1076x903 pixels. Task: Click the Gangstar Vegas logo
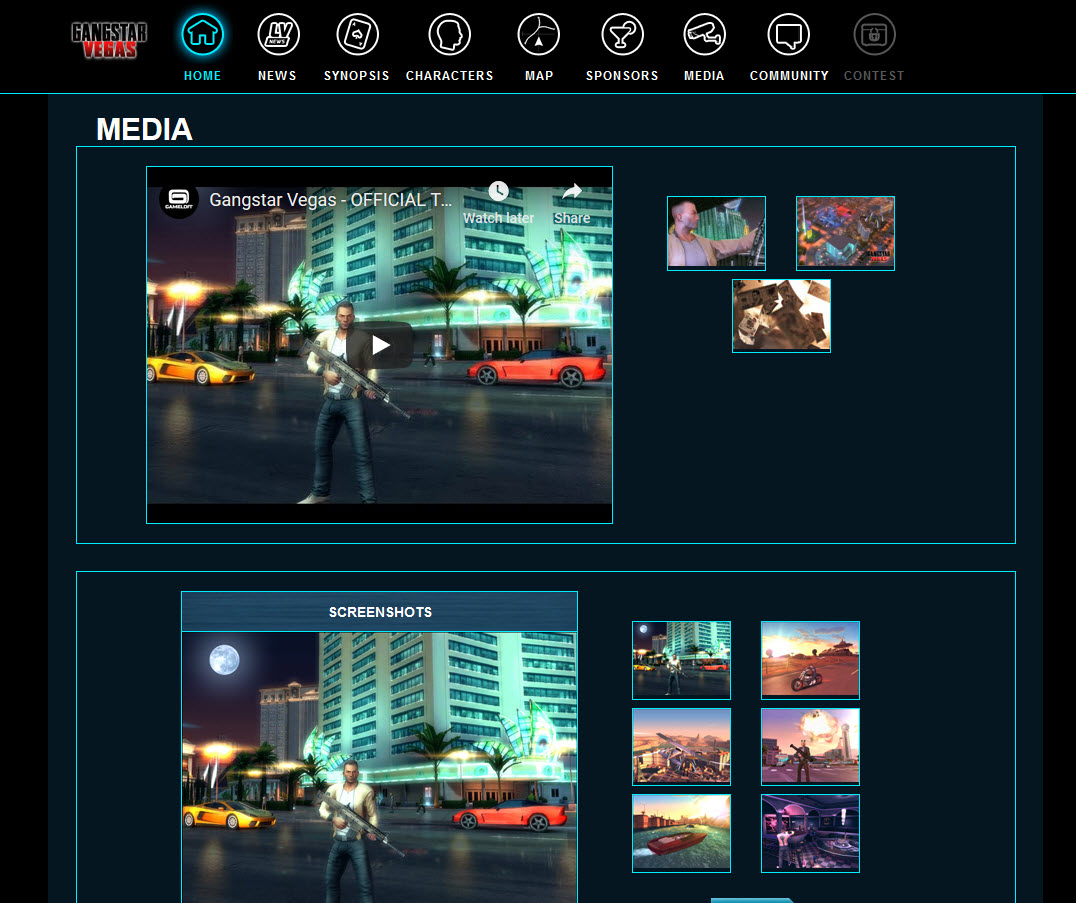click(x=109, y=40)
